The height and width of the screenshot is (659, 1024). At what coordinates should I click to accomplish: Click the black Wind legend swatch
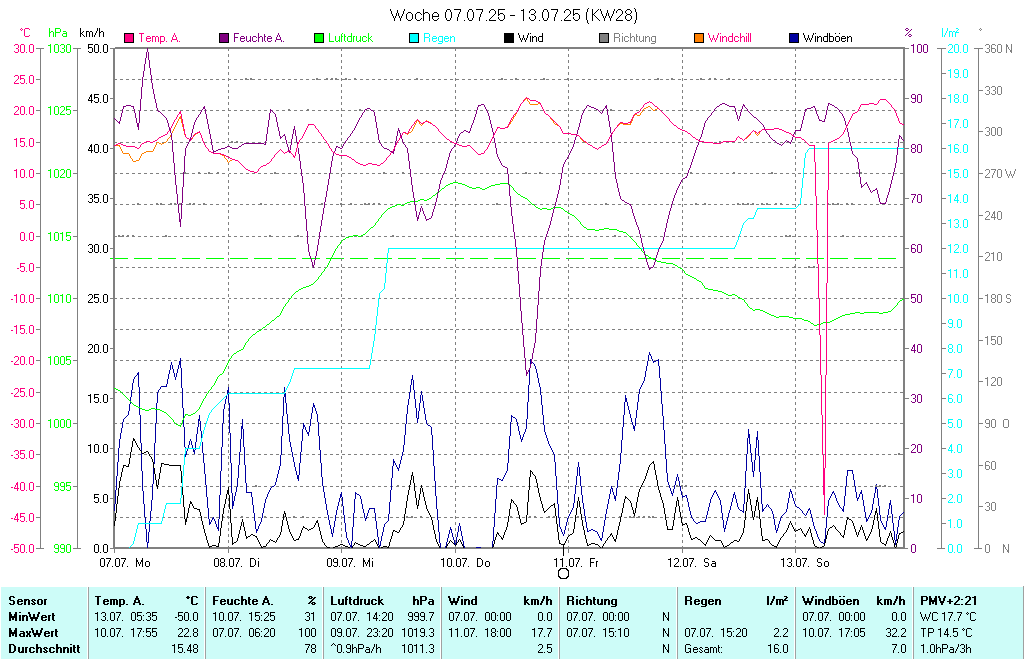point(509,38)
